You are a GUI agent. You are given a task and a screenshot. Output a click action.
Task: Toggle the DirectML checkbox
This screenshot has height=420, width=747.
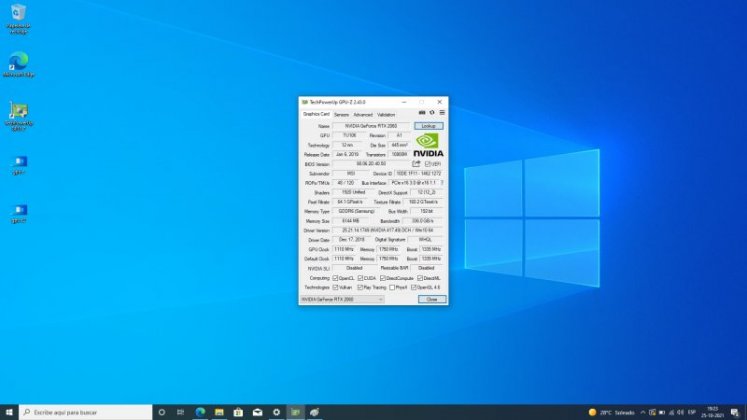click(420, 278)
